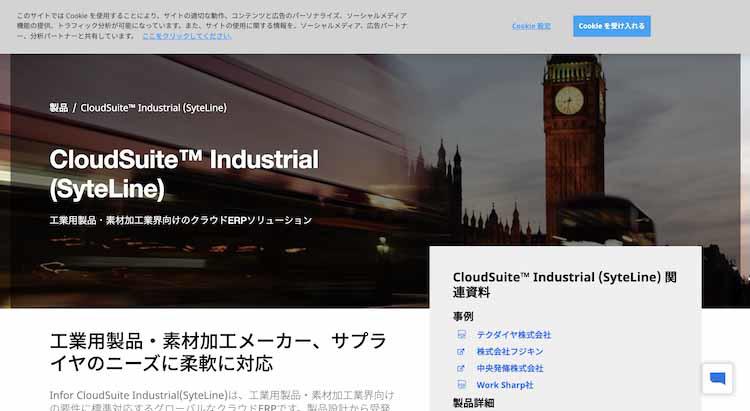Click document icon beside テクダイヤ株式会社
Screen dimensions: 750x411
(x=462, y=334)
